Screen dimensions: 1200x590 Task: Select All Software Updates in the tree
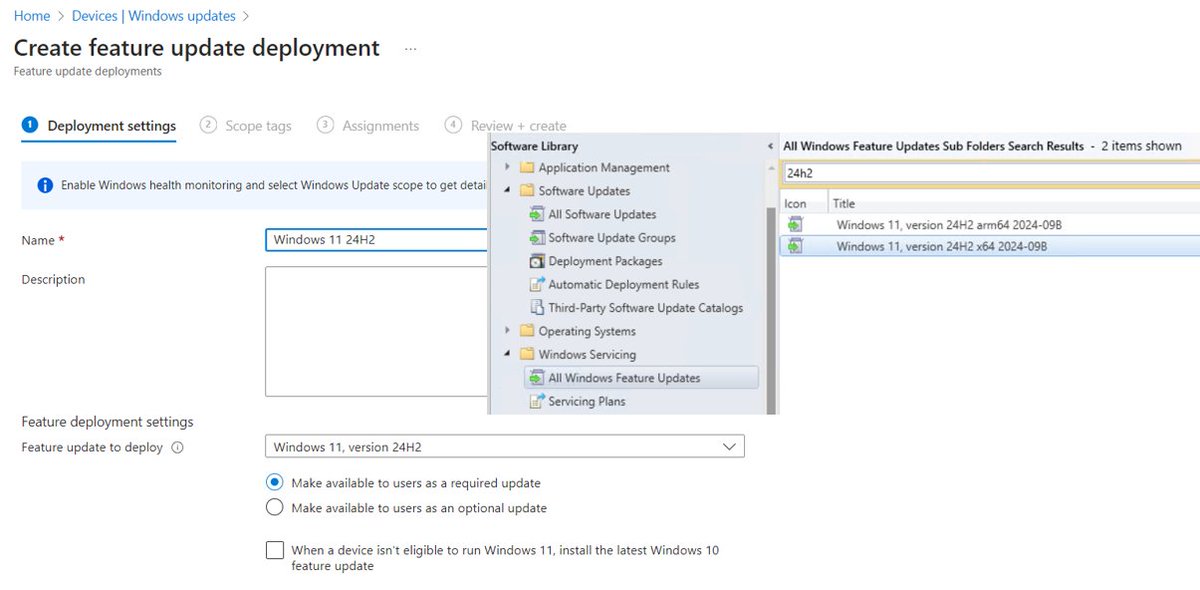pos(602,214)
